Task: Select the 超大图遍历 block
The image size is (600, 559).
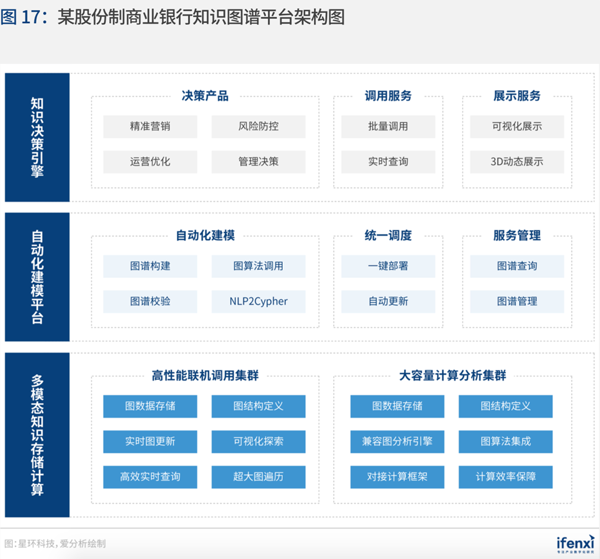Action: point(258,477)
